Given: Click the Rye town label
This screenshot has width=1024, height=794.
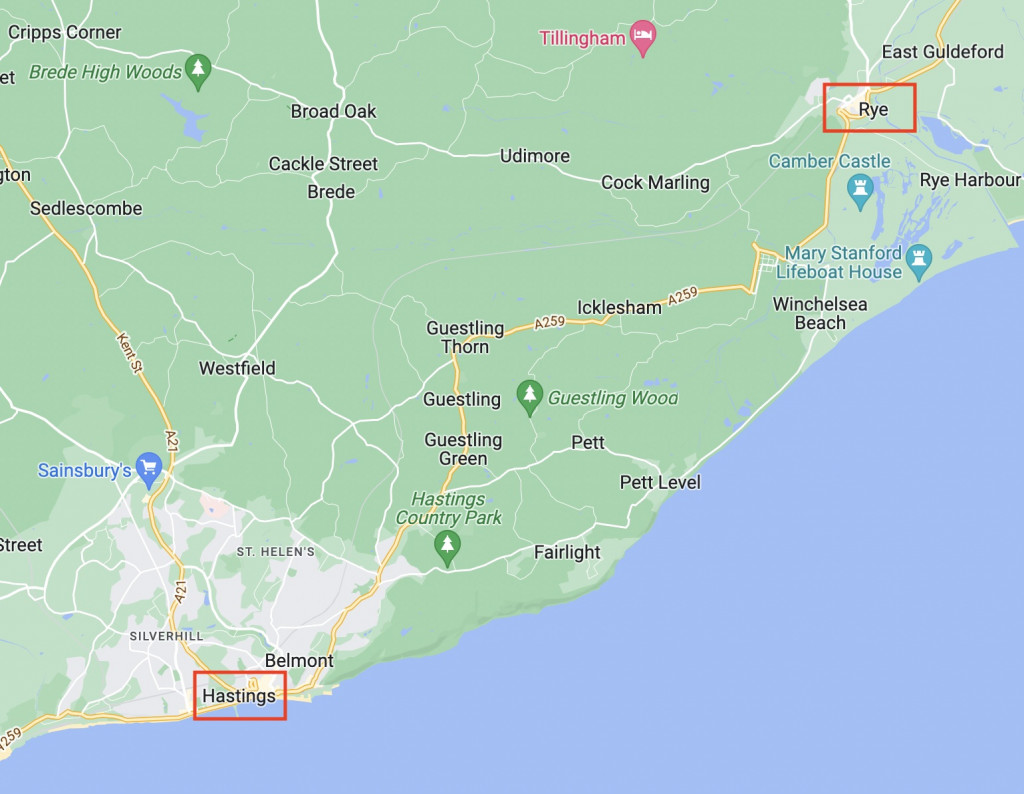Looking at the screenshot, I should (x=873, y=109).
